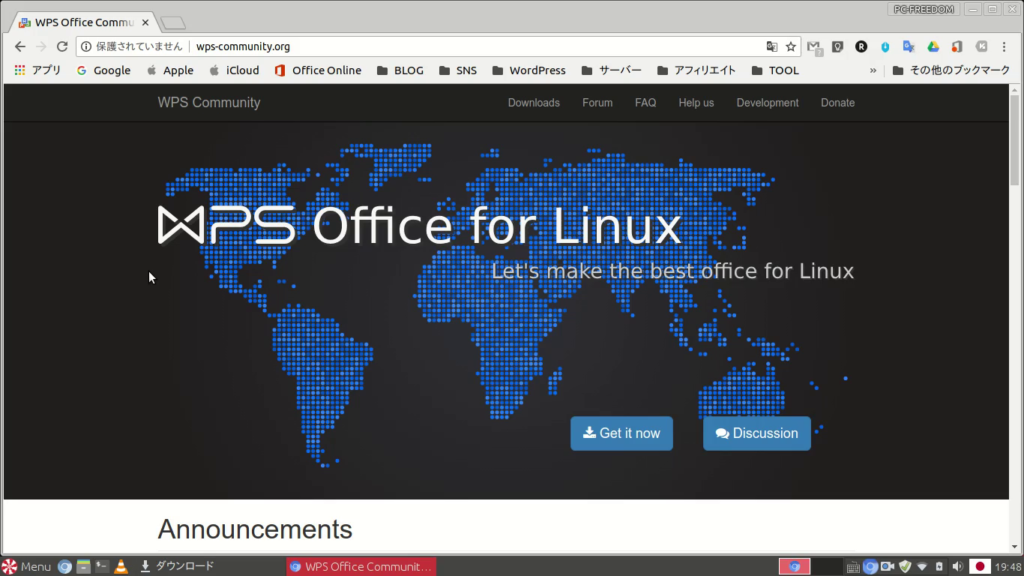Open the Discussion link

pyautogui.click(x=756, y=433)
